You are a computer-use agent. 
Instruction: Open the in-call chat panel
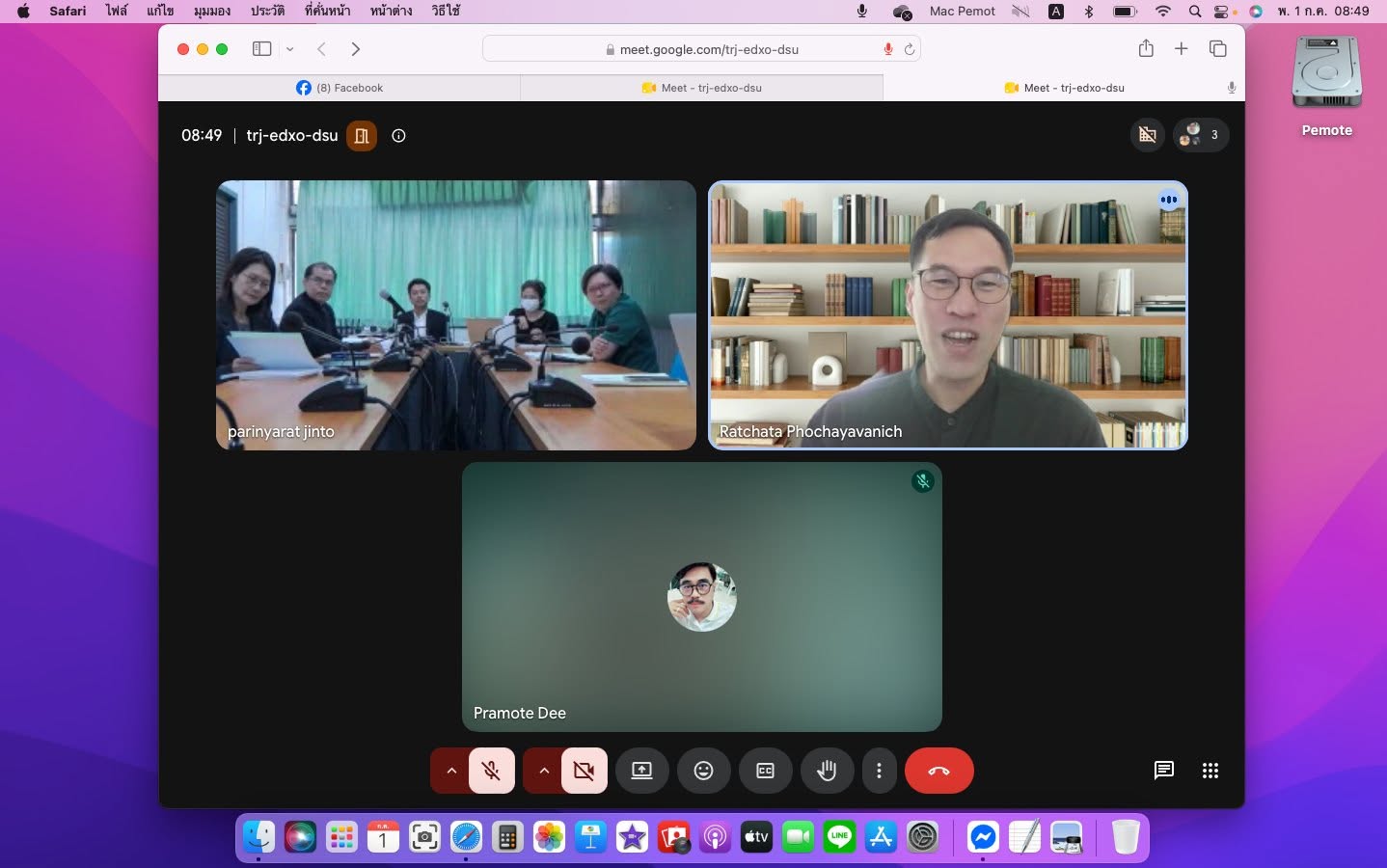pyautogui.click(x=1164, y=770)
